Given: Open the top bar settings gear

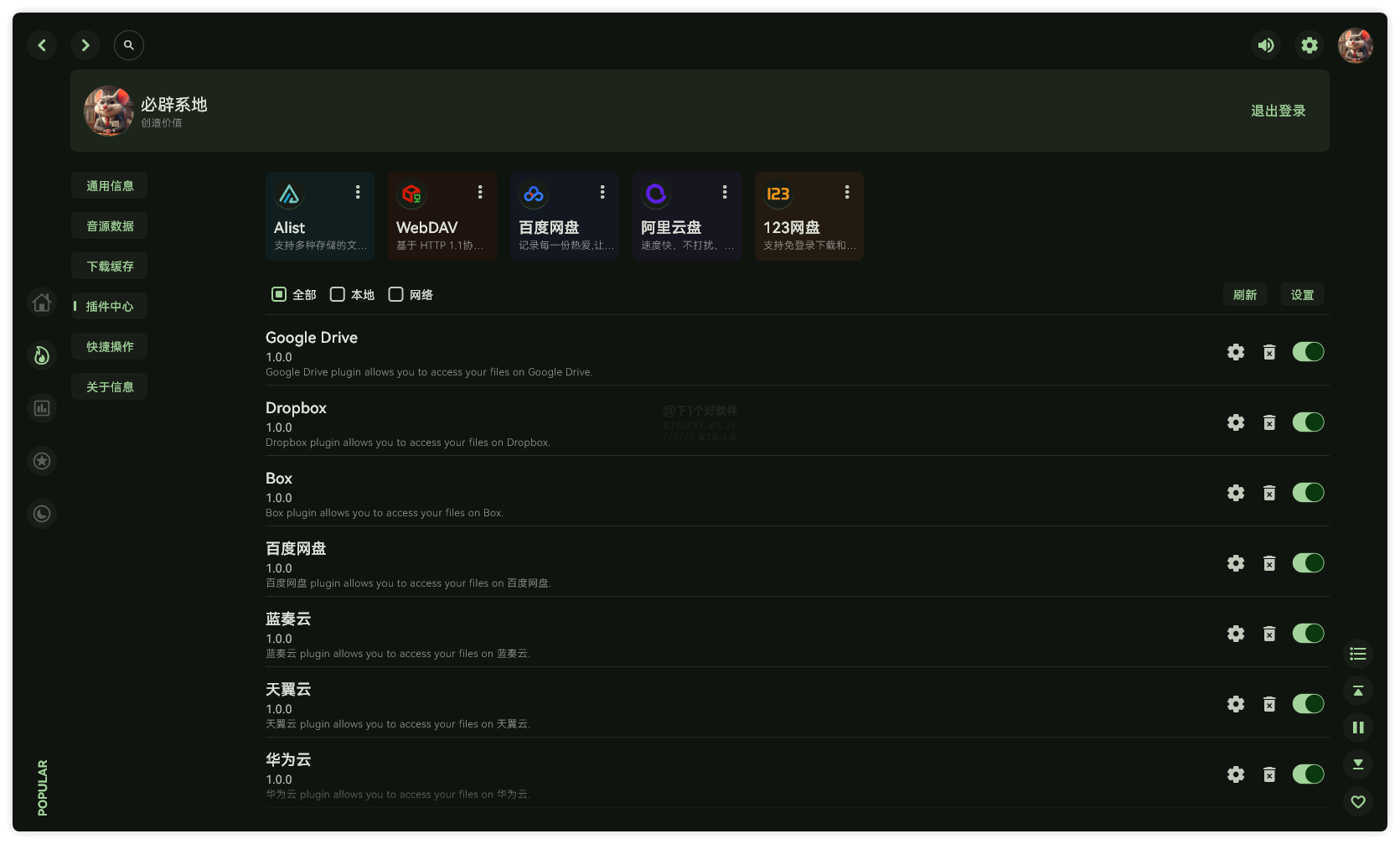Looking at the screenshot, I should coord(1310,45).
